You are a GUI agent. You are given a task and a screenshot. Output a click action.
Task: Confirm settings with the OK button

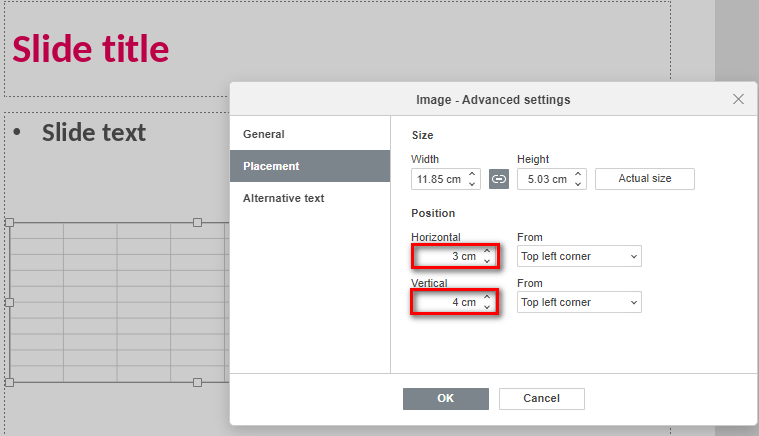point(446,399)
